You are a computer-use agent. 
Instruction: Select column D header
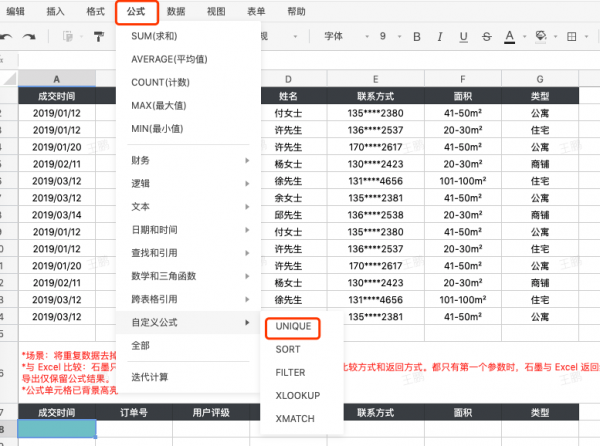click(x=288, y=79)
